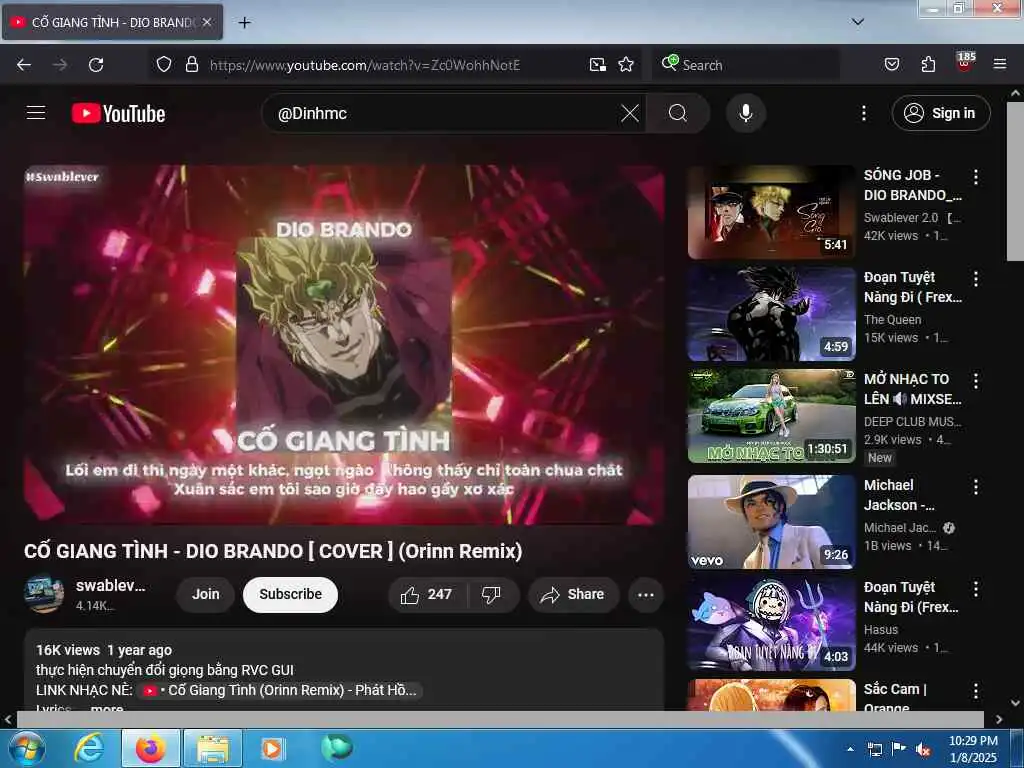Open the Windows Start menu

[x=25, y=748]
